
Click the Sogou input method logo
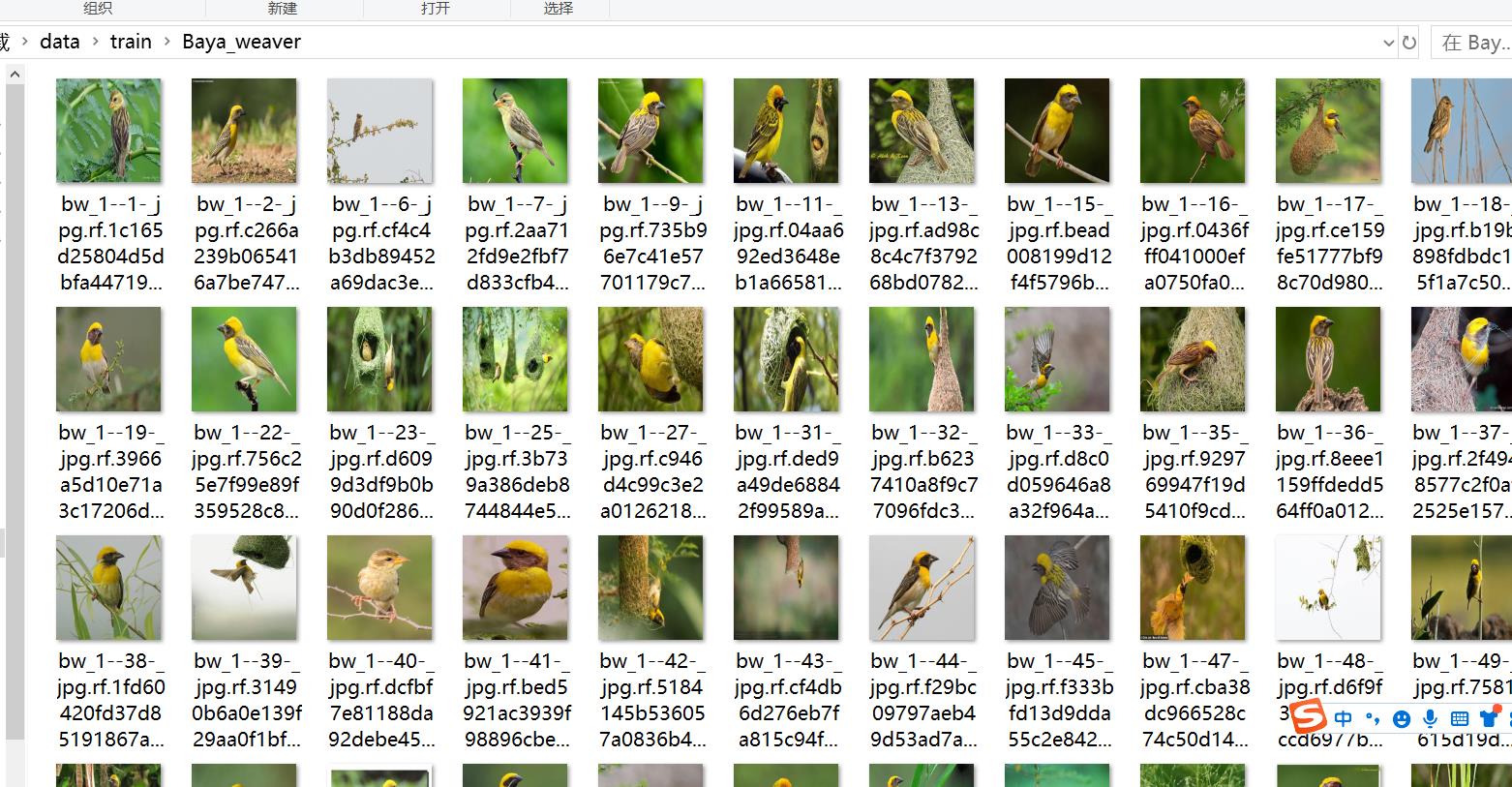(x=1310, y=717)
